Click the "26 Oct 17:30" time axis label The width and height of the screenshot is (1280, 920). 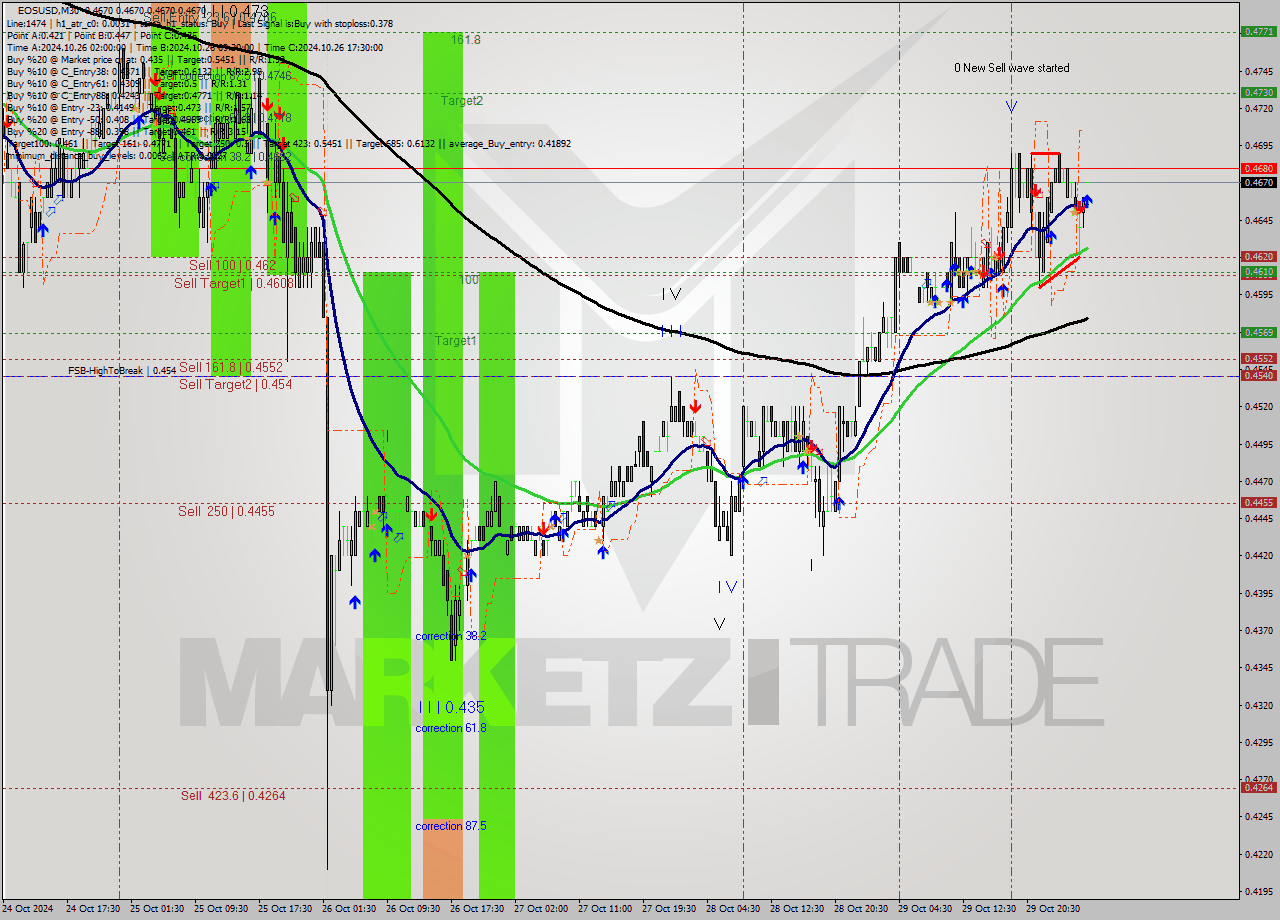coord(477,909)
